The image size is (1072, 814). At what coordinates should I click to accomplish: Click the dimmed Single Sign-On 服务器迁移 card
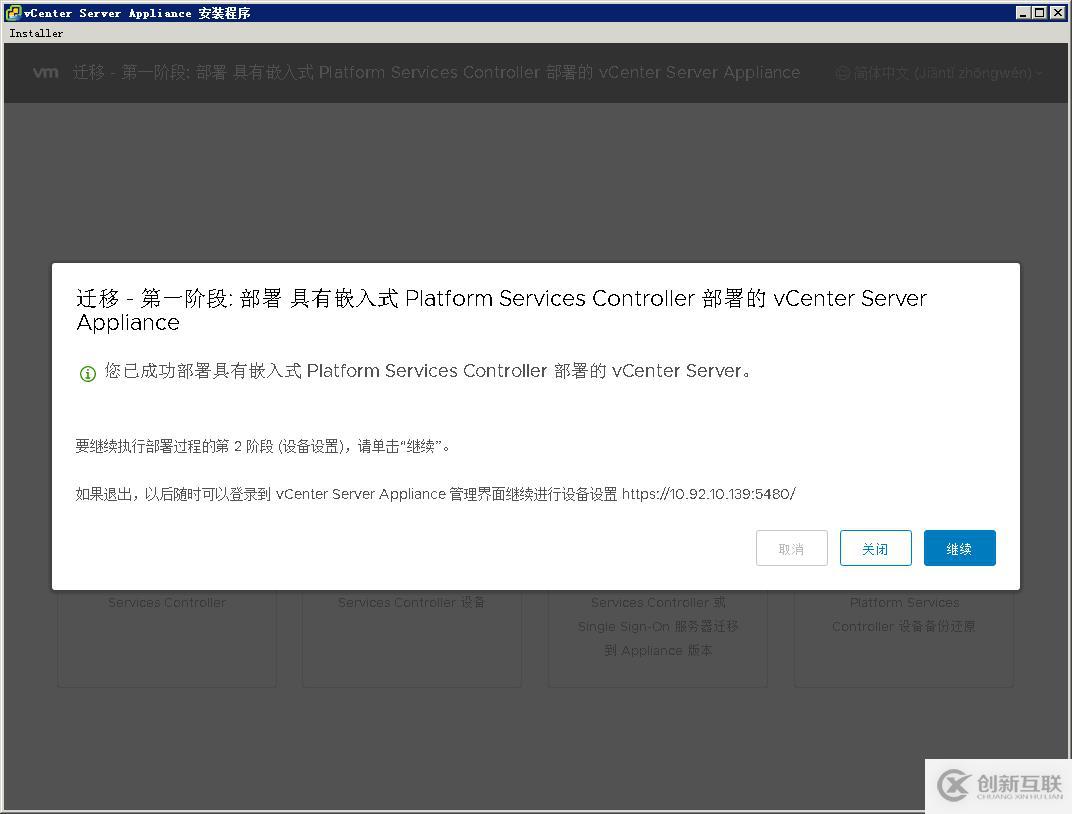658,636
